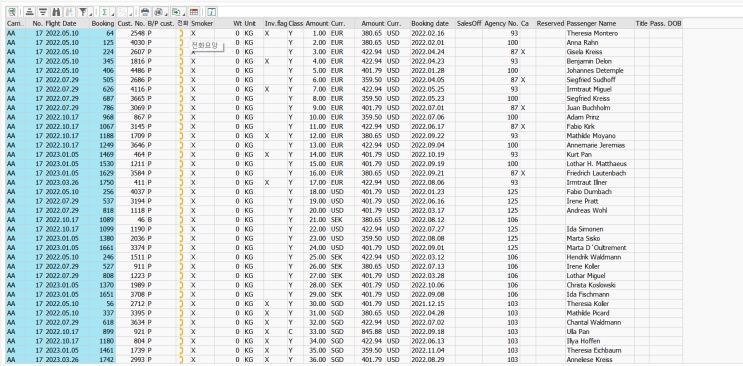Click phone icon in Benjamin Delon row
The height and width of the screenshot is (366, 743).
181,61
